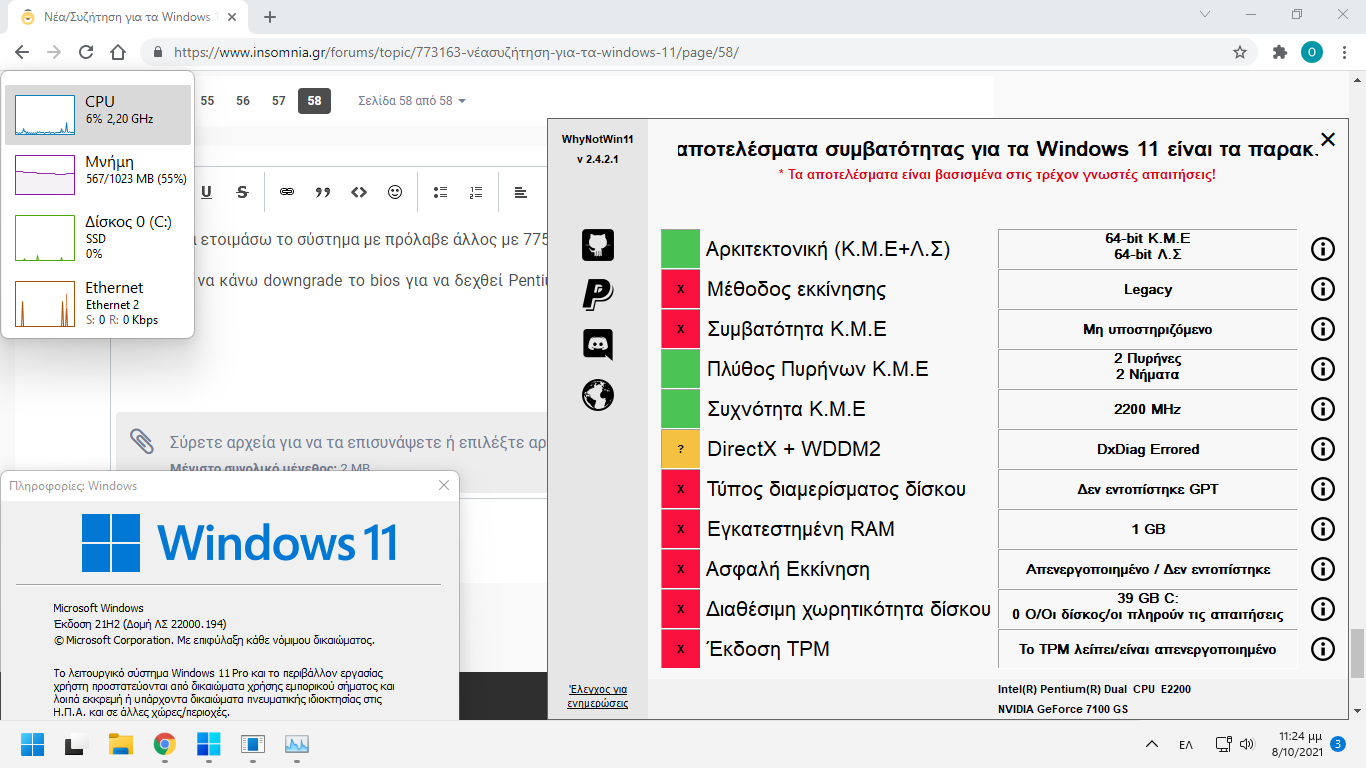Open Chrome profile avatar
1366x768 pixels.
pyautogui.click(x=1312, y=52)
